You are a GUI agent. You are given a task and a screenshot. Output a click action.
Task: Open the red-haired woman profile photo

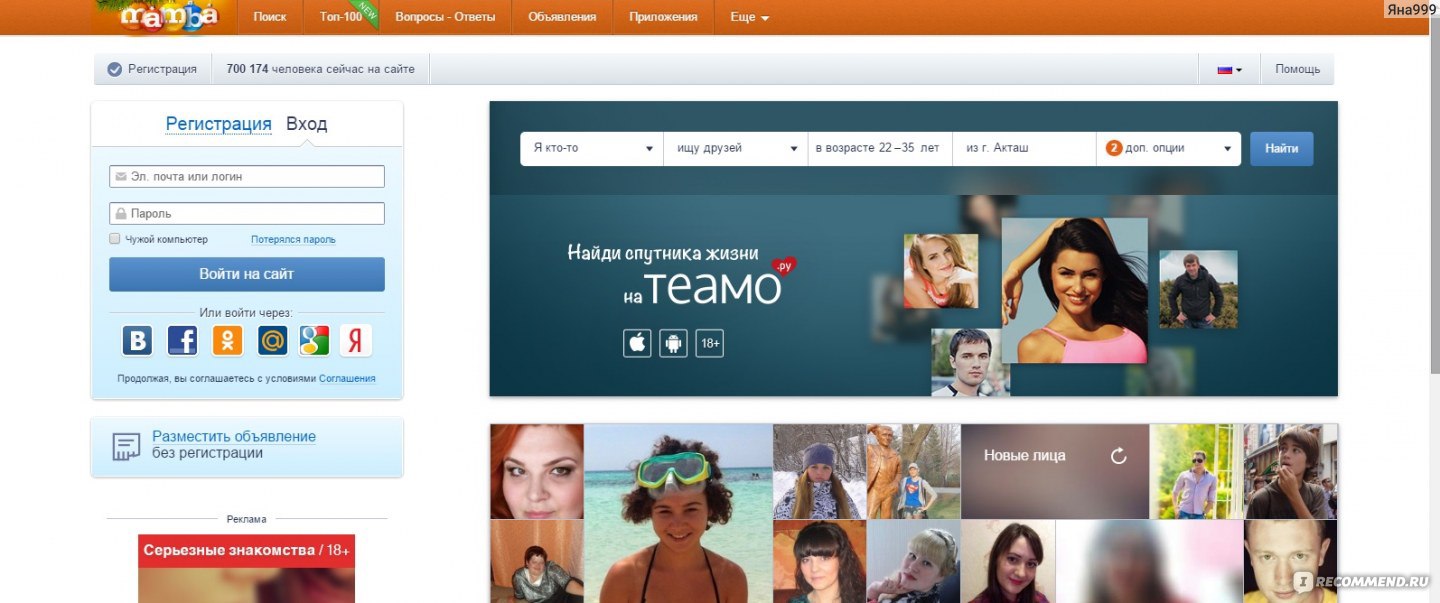tap(537, 471)
